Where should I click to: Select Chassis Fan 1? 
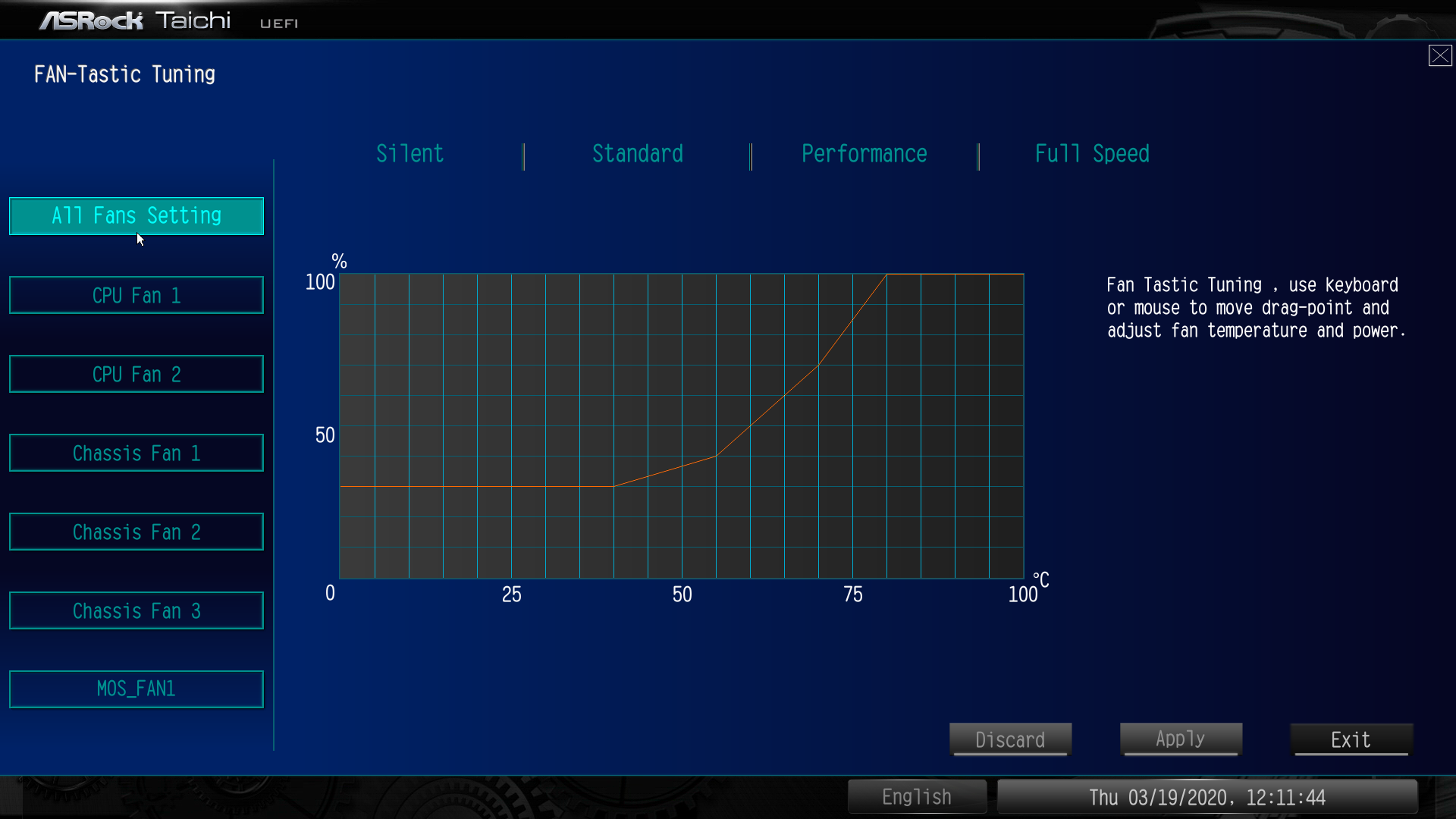coord(136,453)
